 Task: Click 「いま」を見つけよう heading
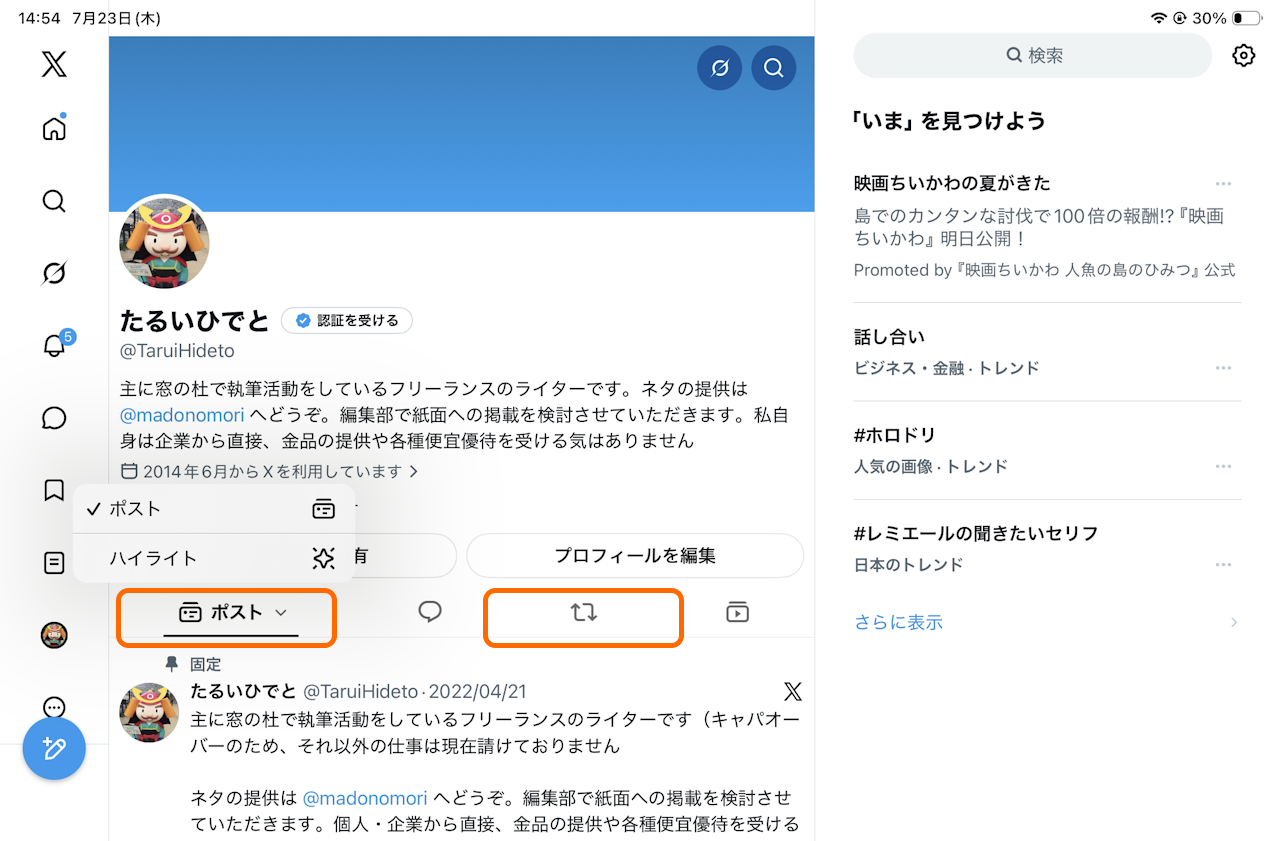pos(949,121)
